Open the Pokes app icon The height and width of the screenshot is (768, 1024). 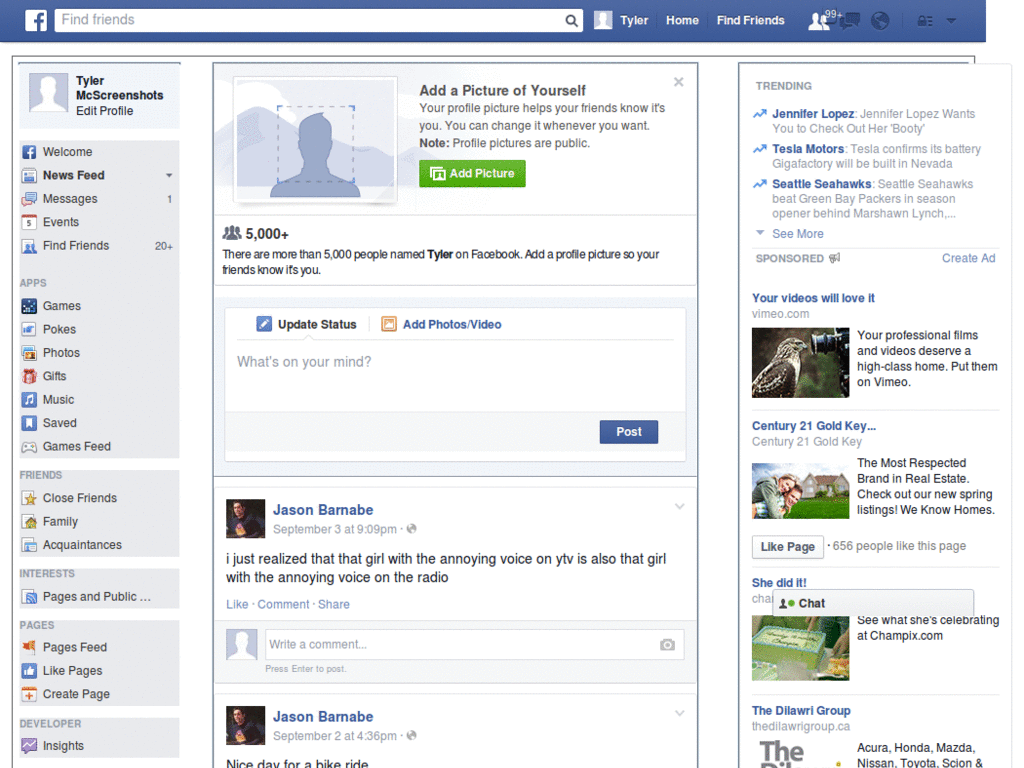click(x=29, y=329)
